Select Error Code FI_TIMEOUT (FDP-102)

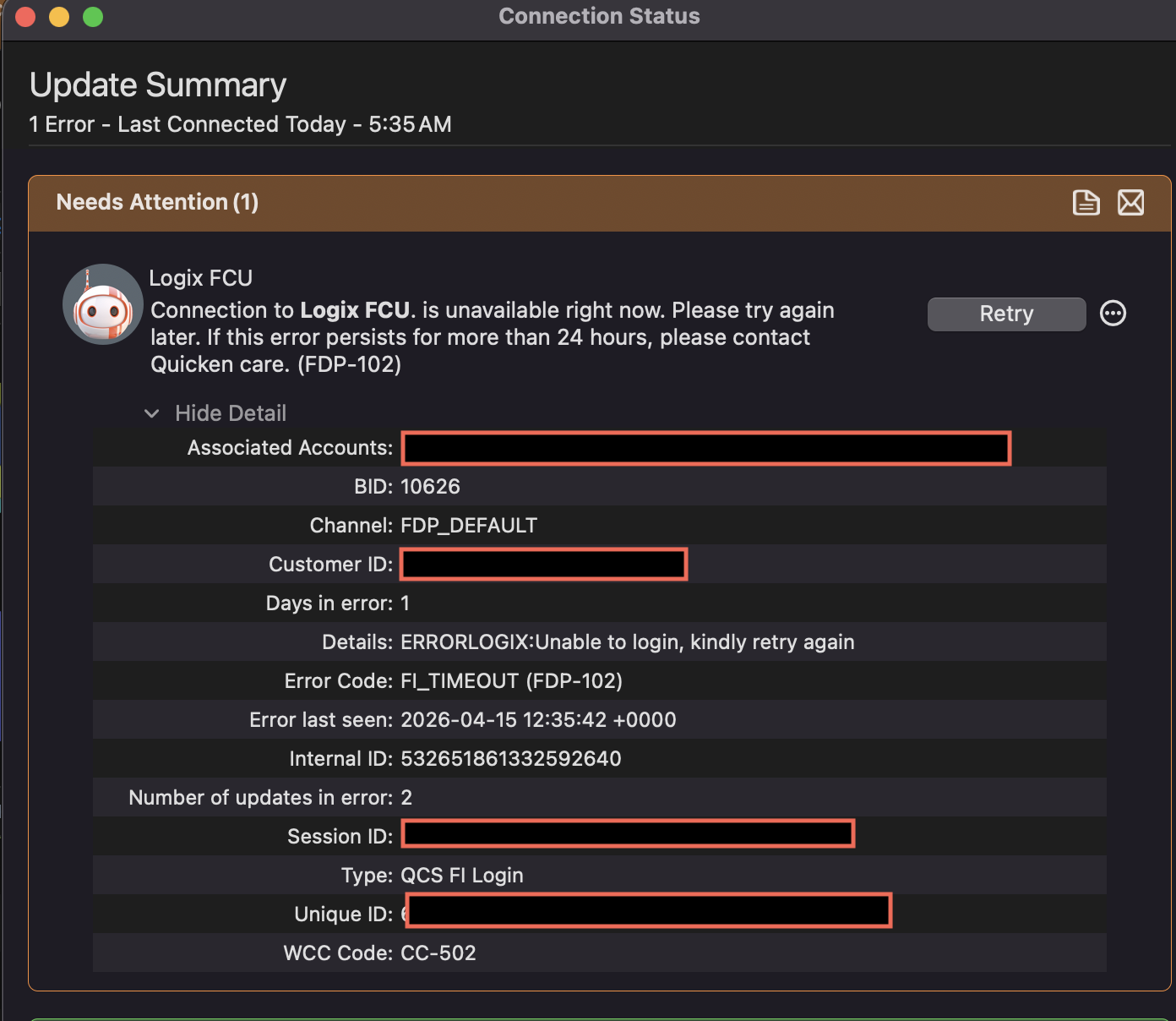pyautogui.click(x=511, y=681)
